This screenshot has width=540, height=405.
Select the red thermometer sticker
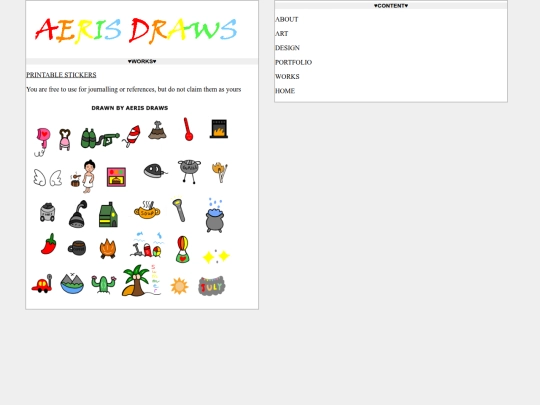pyautogui.click(x=188, y=129)
